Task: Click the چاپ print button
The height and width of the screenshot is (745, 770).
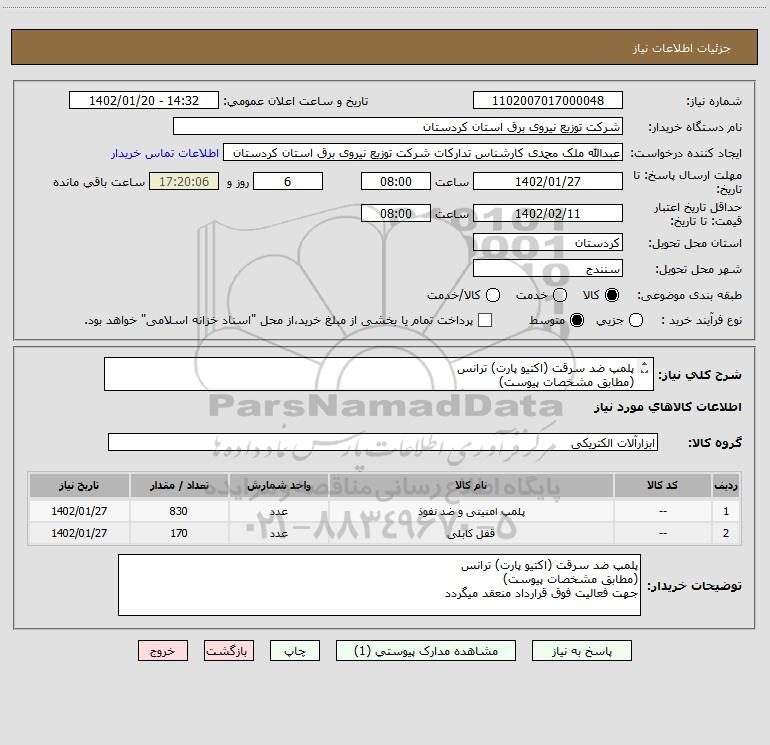Action: pos(295,651)
